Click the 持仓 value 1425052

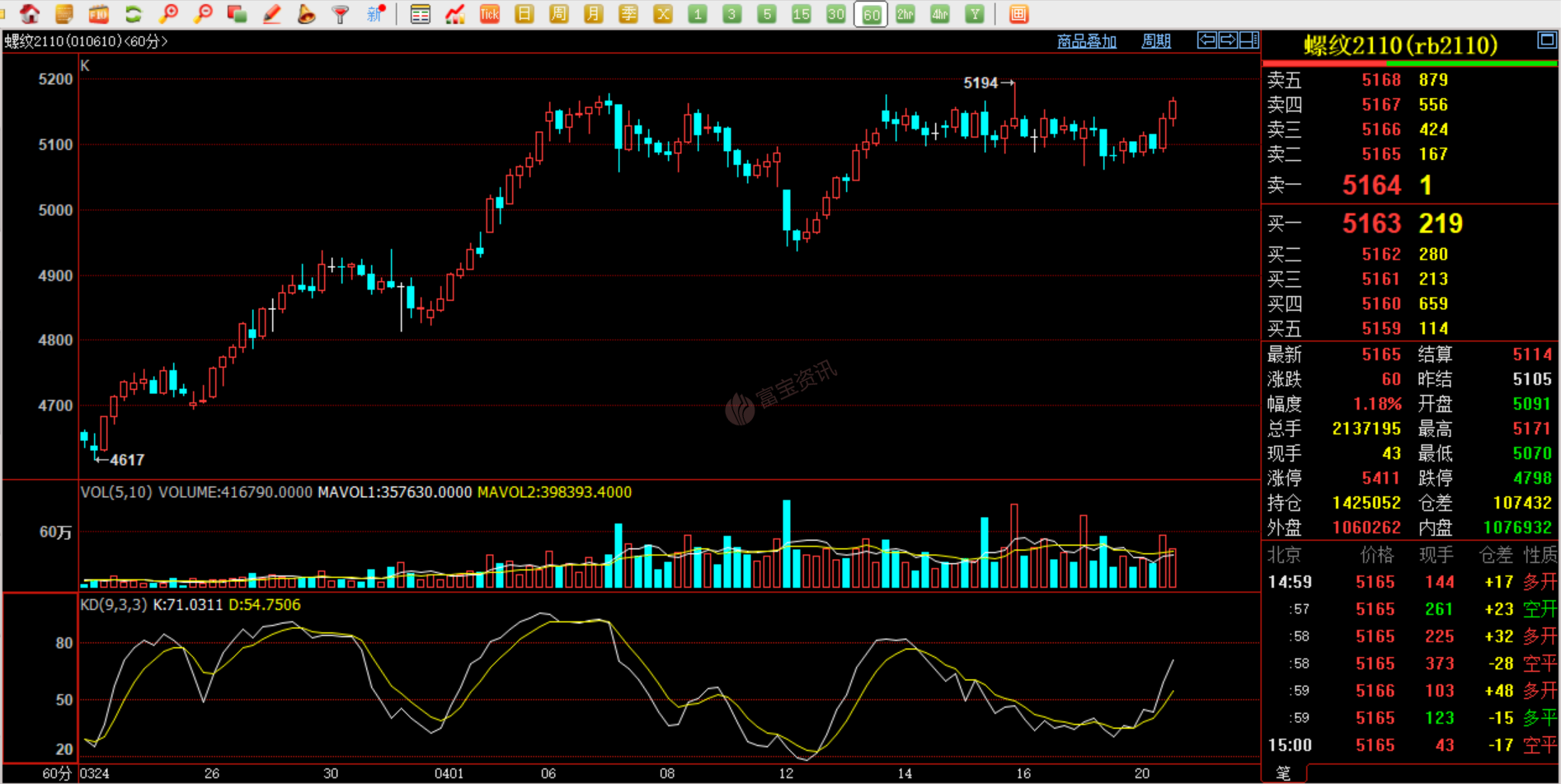[x=1366, y=503]
